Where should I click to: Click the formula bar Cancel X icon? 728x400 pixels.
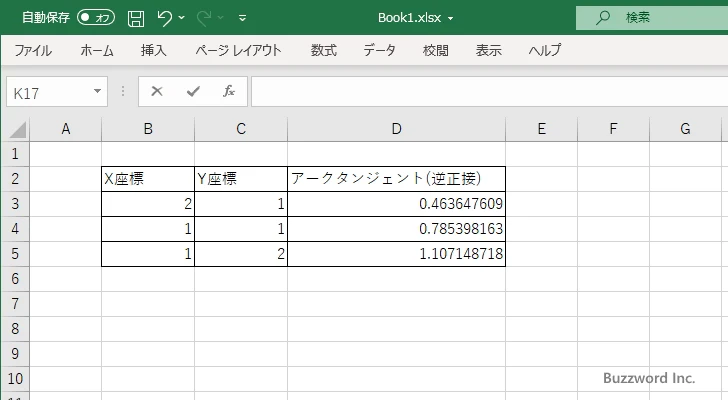[157, 91]
